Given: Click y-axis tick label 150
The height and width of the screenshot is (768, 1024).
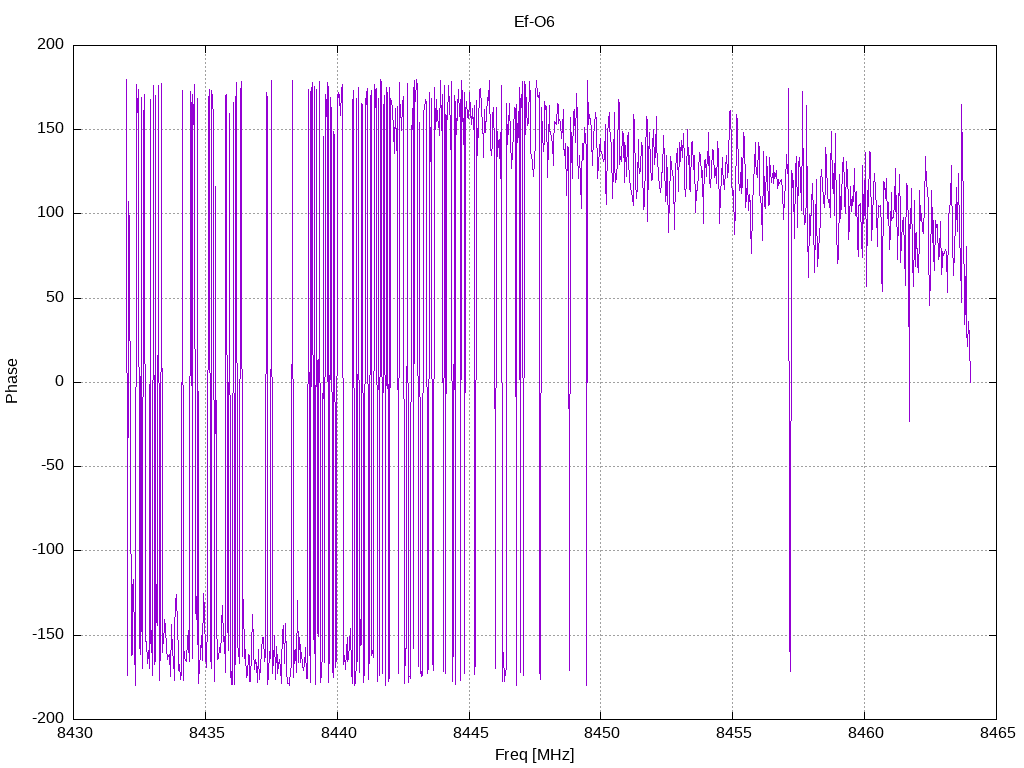Looking at the screenshot, I should pyautogui.click(x=51, y=129).
